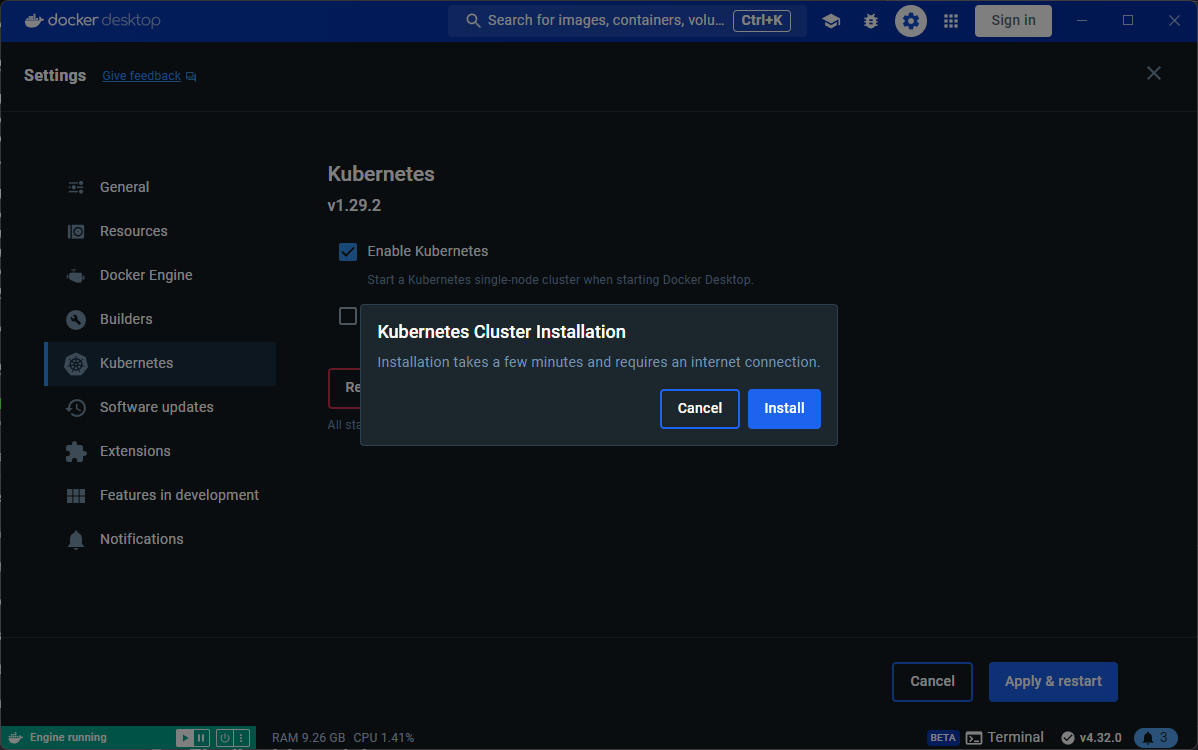Tick the unchecked box below Enable Kubernetes

point(348,316)
